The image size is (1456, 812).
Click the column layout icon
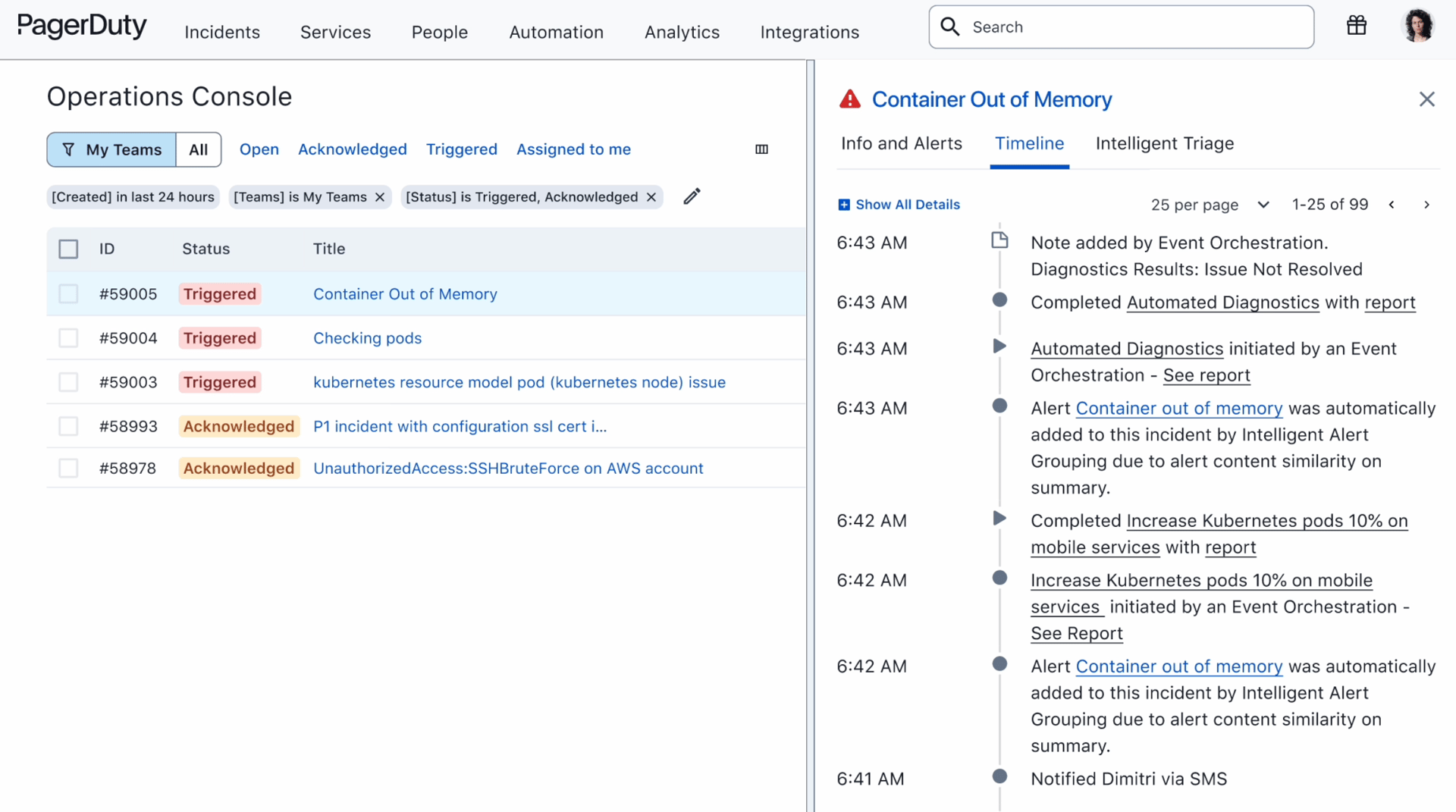(761, 149)
